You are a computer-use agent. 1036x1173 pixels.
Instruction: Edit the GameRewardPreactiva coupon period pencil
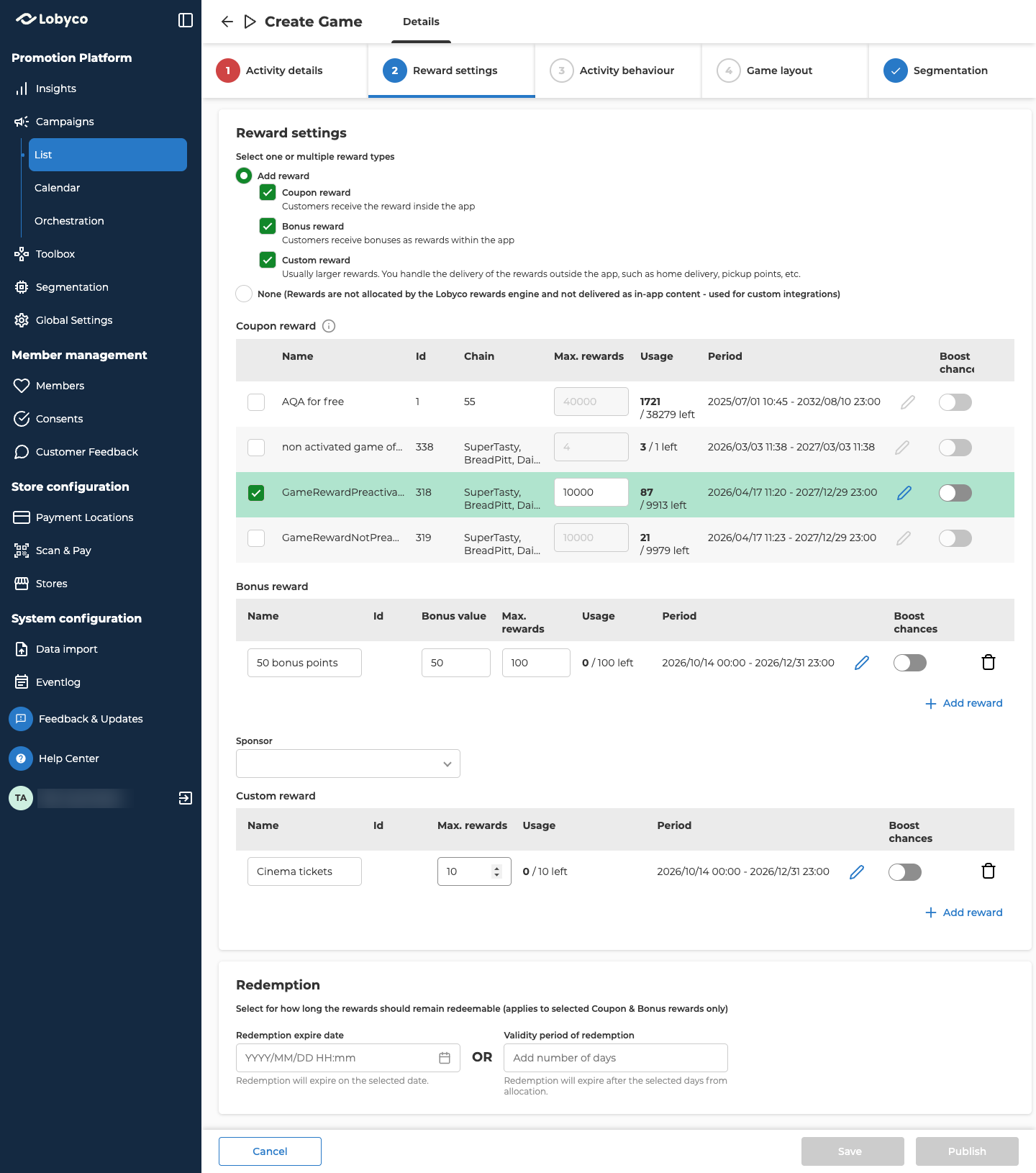pyautogui.click(x=904, y=493)
